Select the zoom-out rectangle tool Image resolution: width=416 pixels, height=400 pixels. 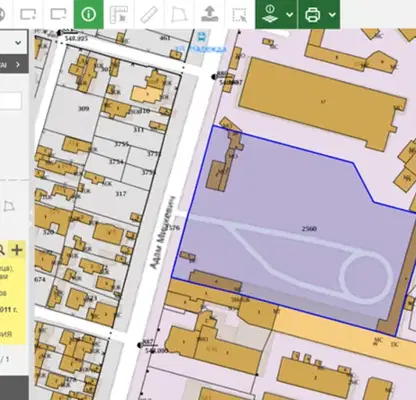[x=58, y=14]
